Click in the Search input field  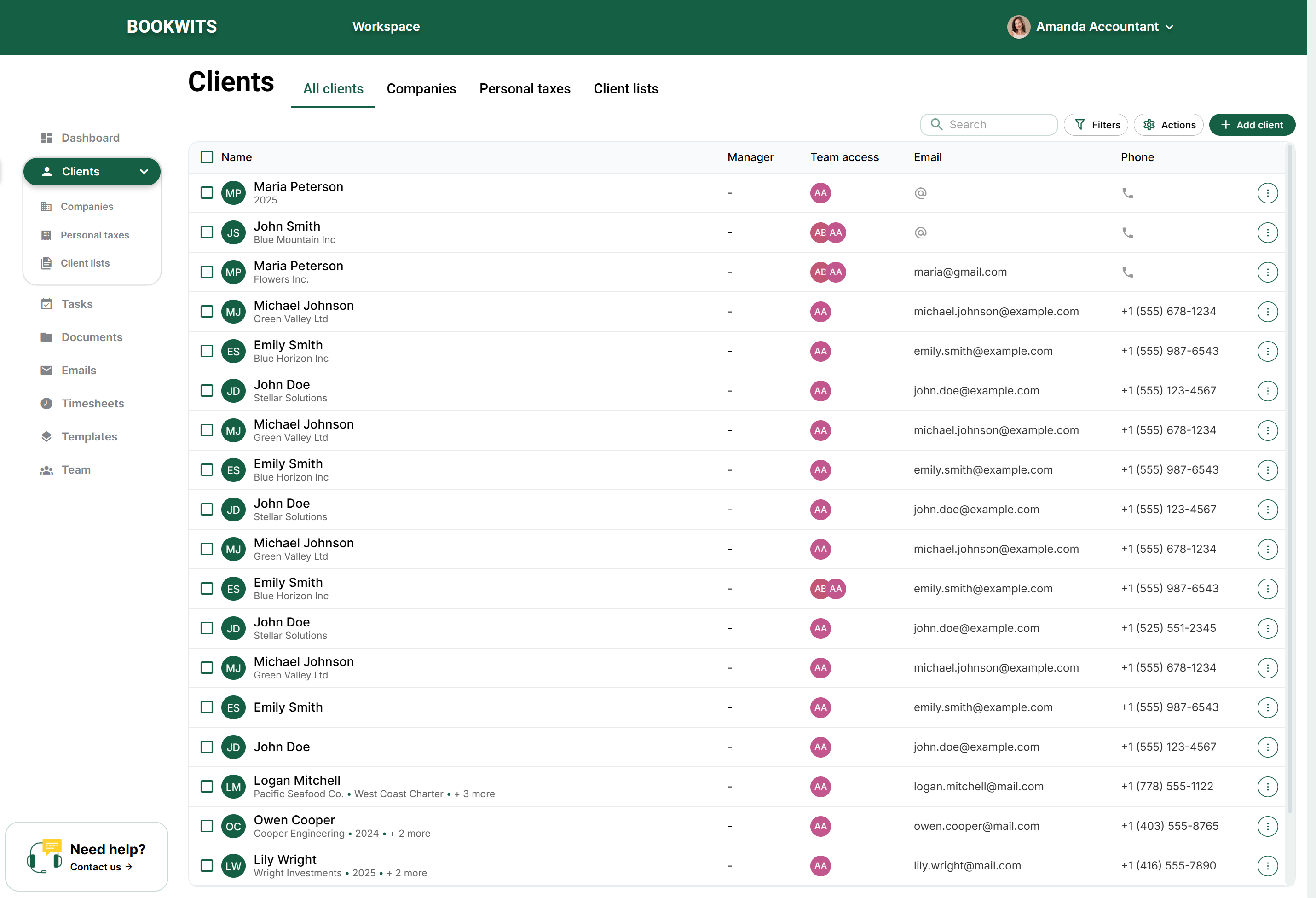[x=989, y=125]
